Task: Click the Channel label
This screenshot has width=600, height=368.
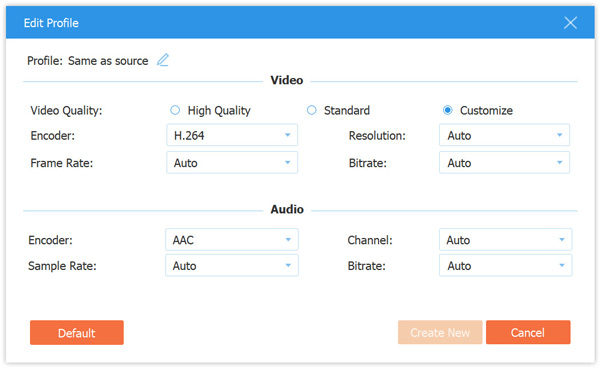Action: pyautogui.click(x=370, y=240)
